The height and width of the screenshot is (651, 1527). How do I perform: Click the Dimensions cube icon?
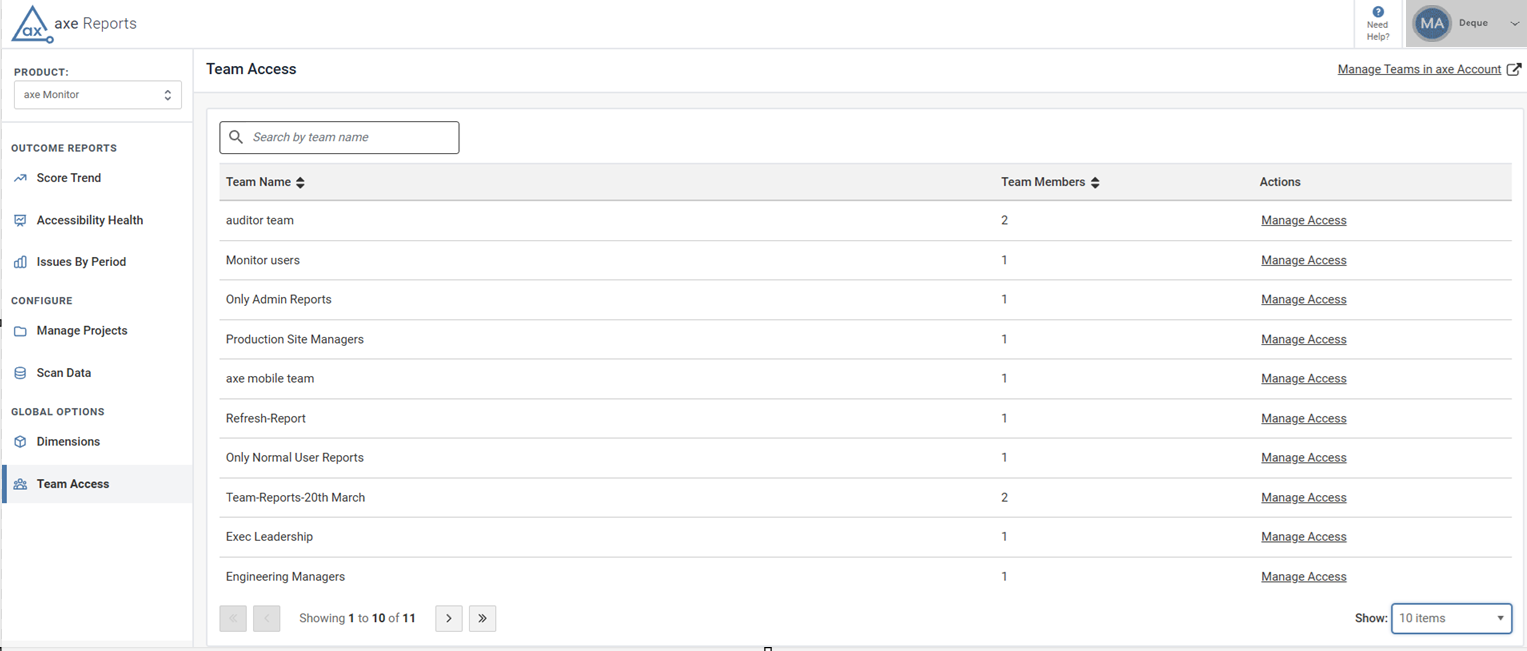click(x=20, y=442)
